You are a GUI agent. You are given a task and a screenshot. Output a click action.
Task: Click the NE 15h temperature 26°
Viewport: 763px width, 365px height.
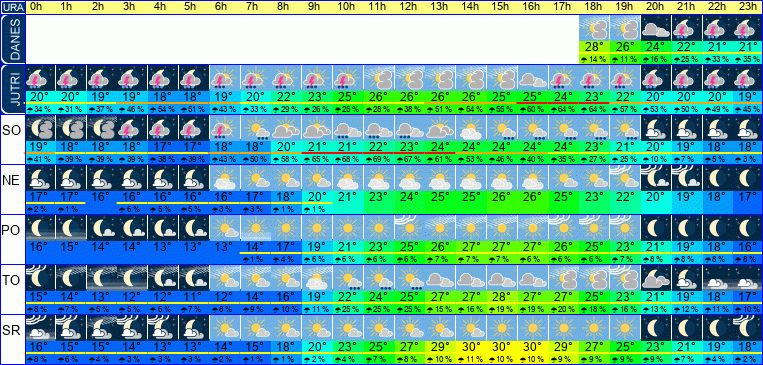pyautogui.click(x=501, y=196)
